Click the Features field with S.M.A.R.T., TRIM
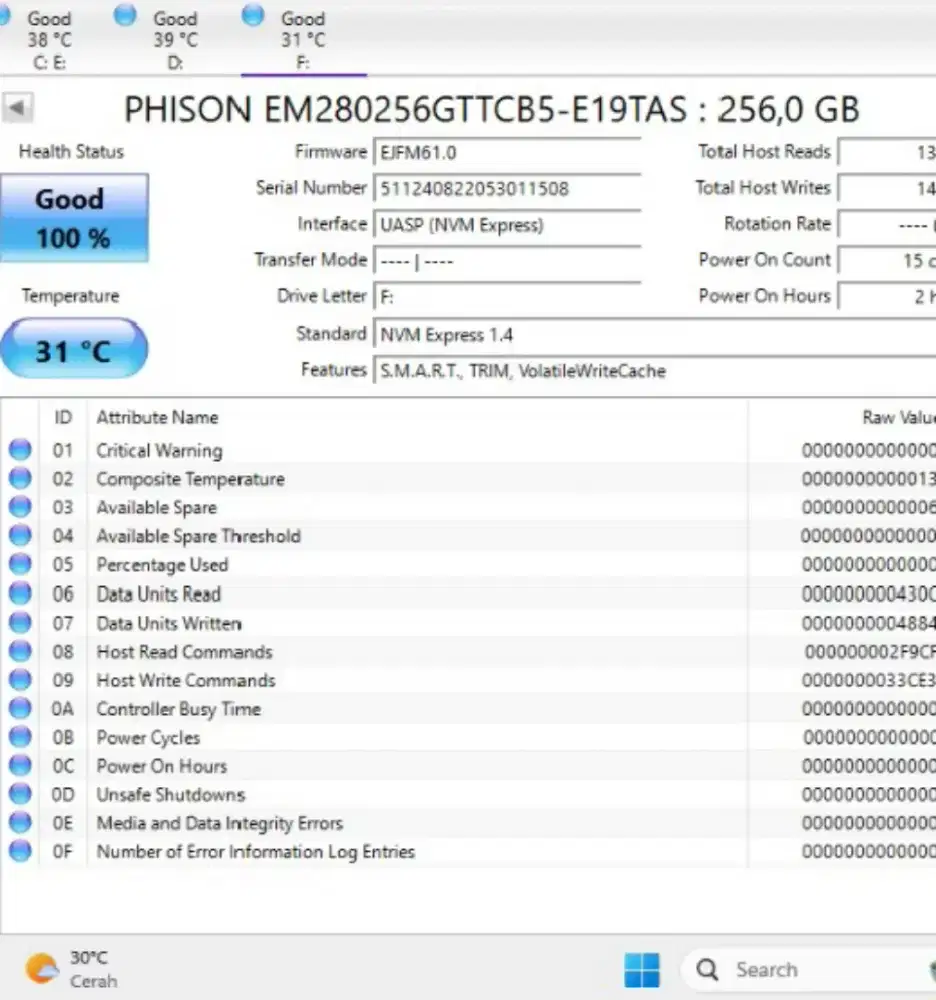Image resolution: width=936 pixels, height=1000 pixels. 655,371
